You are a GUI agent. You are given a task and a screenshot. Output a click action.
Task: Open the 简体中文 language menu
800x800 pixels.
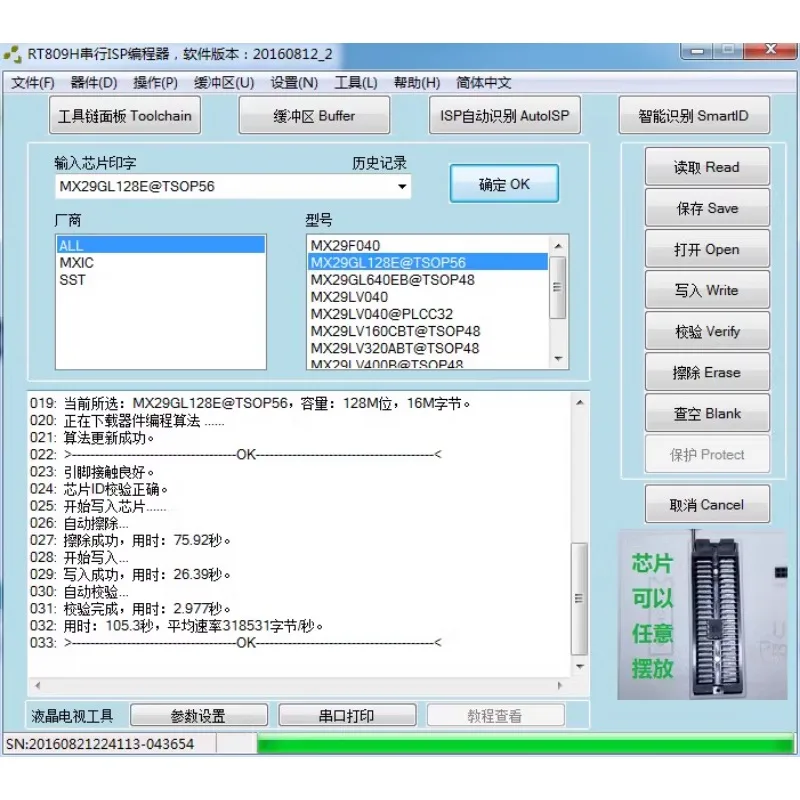click(484, 83)
